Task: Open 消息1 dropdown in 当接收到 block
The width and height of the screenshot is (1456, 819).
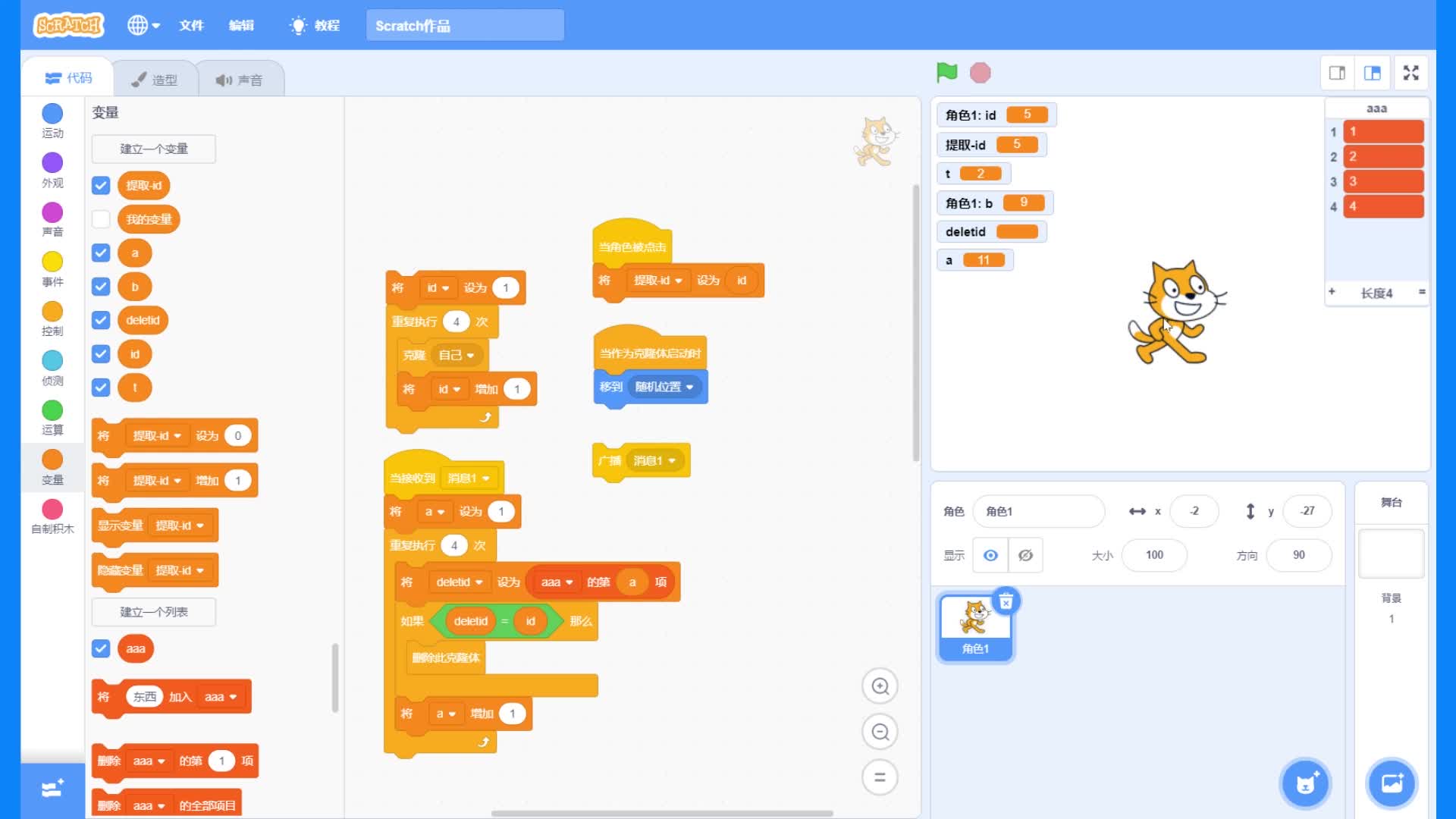Action: tap(468, 478)
